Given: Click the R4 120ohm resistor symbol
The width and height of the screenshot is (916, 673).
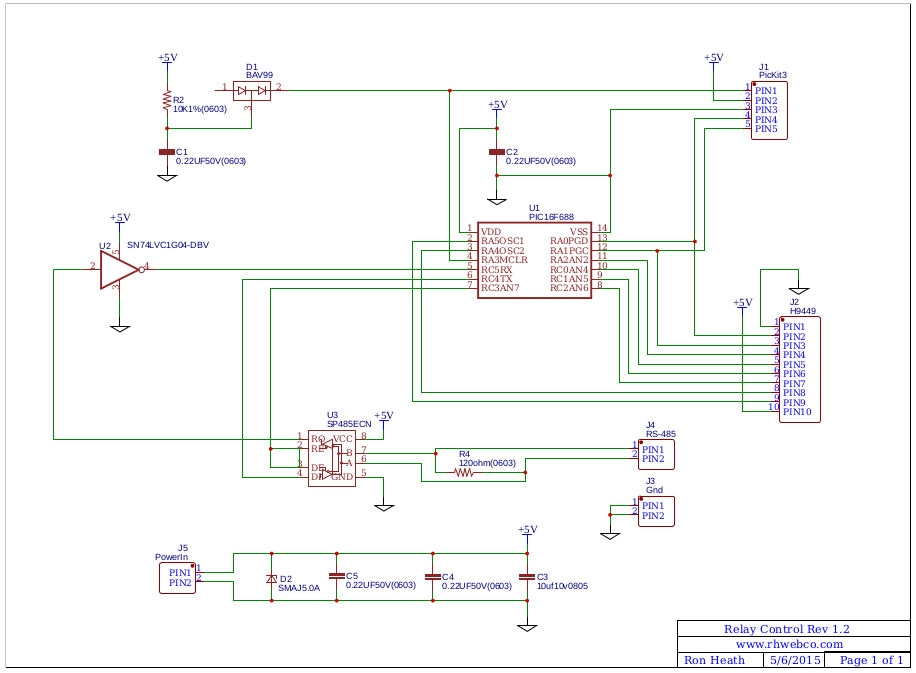Looking at the screenshot, I should pos(464,473).
